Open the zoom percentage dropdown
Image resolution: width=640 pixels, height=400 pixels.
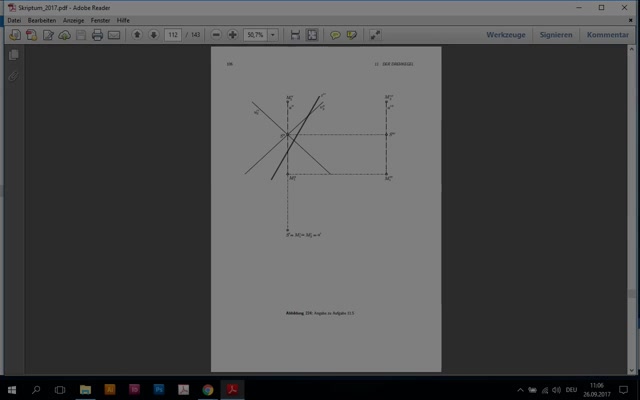tap(273, 35)
